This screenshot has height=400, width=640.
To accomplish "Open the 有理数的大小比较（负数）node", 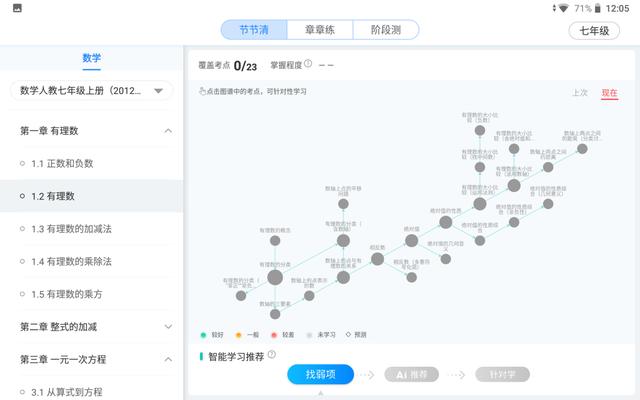I will (x=480, y=131).
